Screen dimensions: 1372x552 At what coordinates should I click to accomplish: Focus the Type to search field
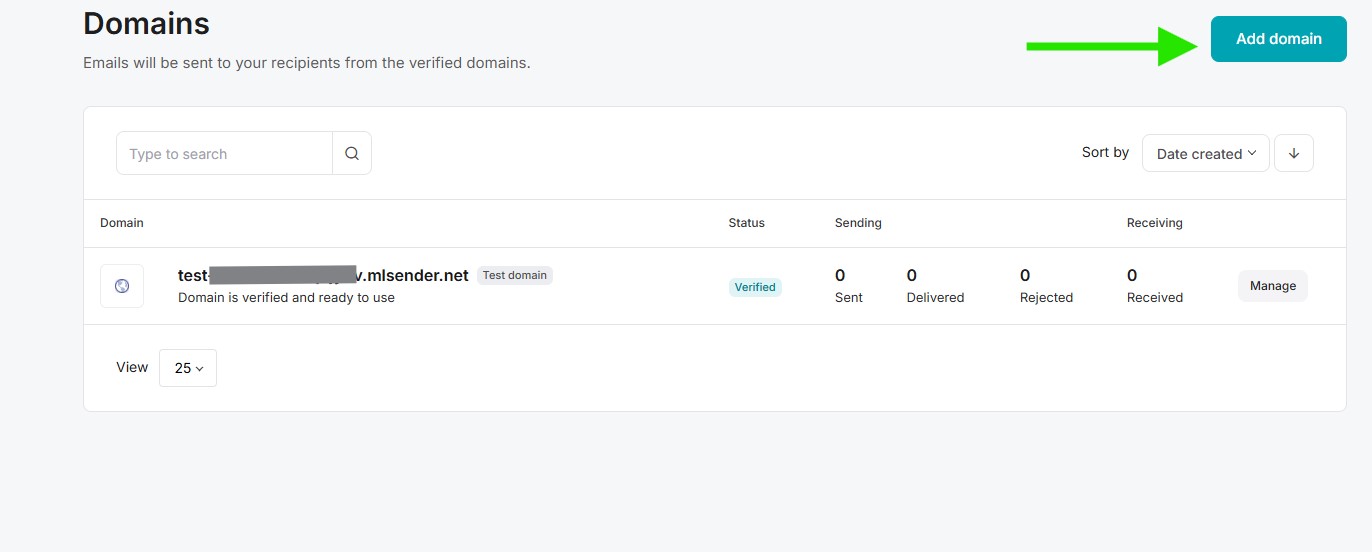225,153
